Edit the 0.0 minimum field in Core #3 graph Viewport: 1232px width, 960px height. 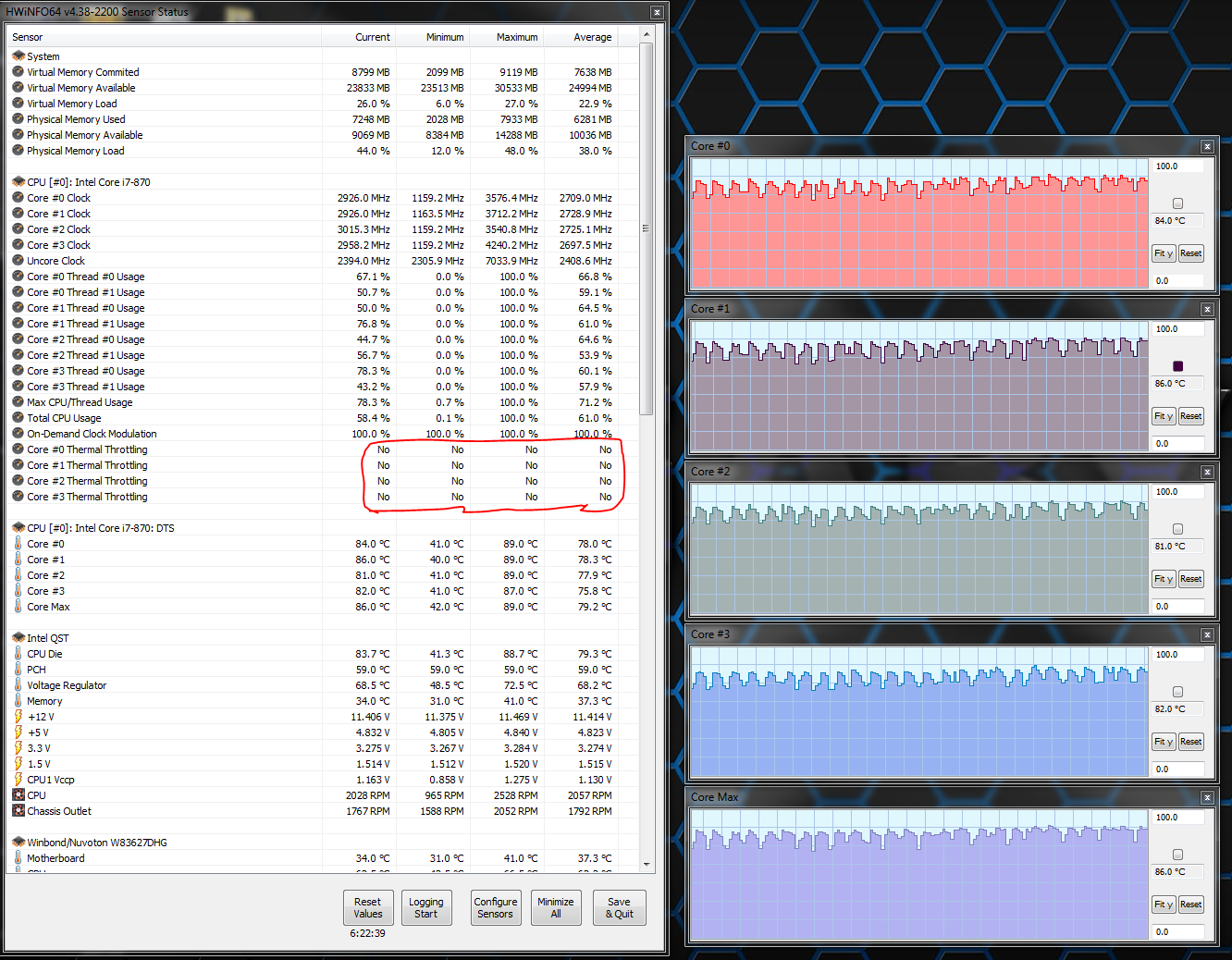point(1178,769)
